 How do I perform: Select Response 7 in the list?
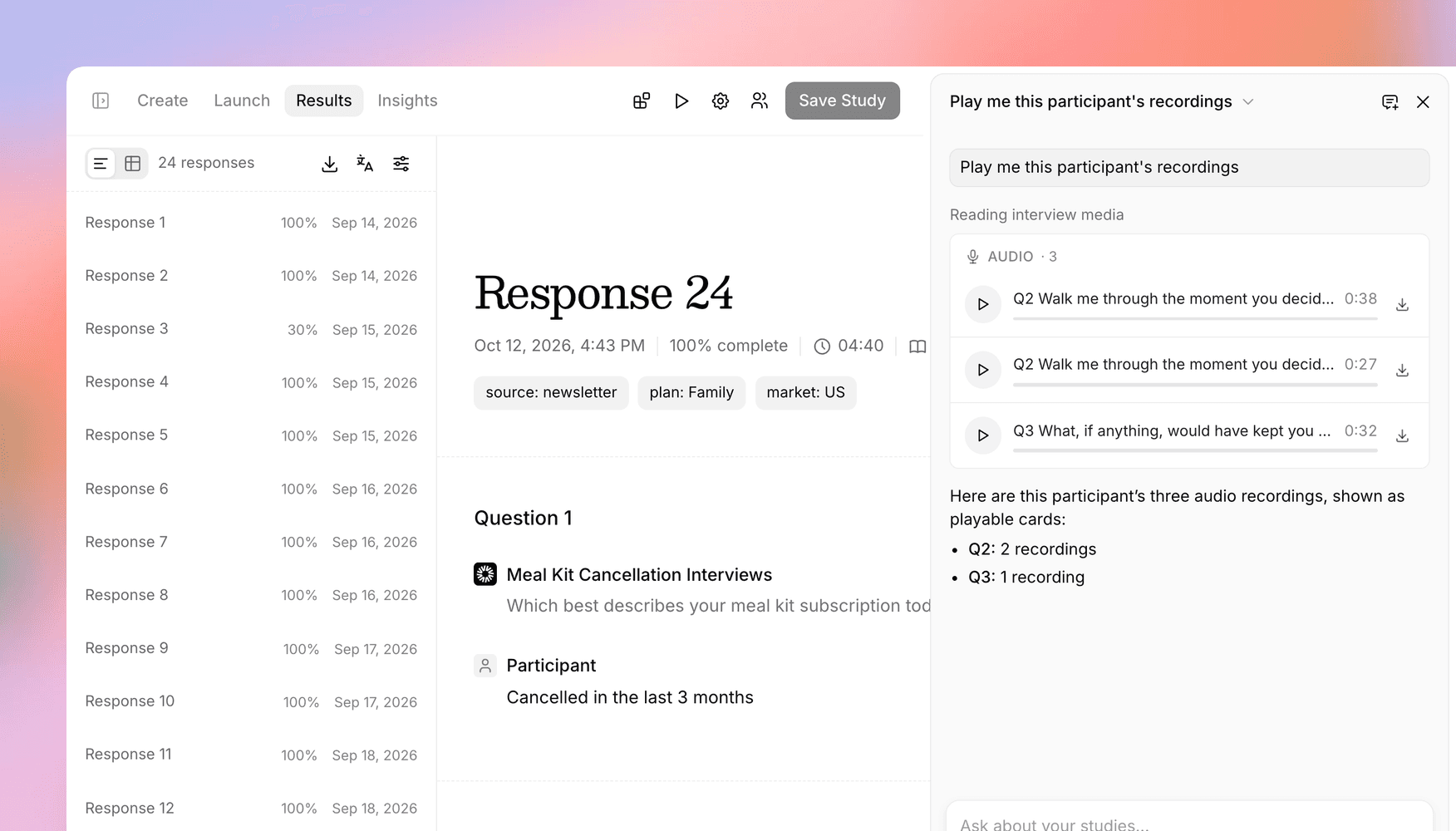[x=251, y=542]
